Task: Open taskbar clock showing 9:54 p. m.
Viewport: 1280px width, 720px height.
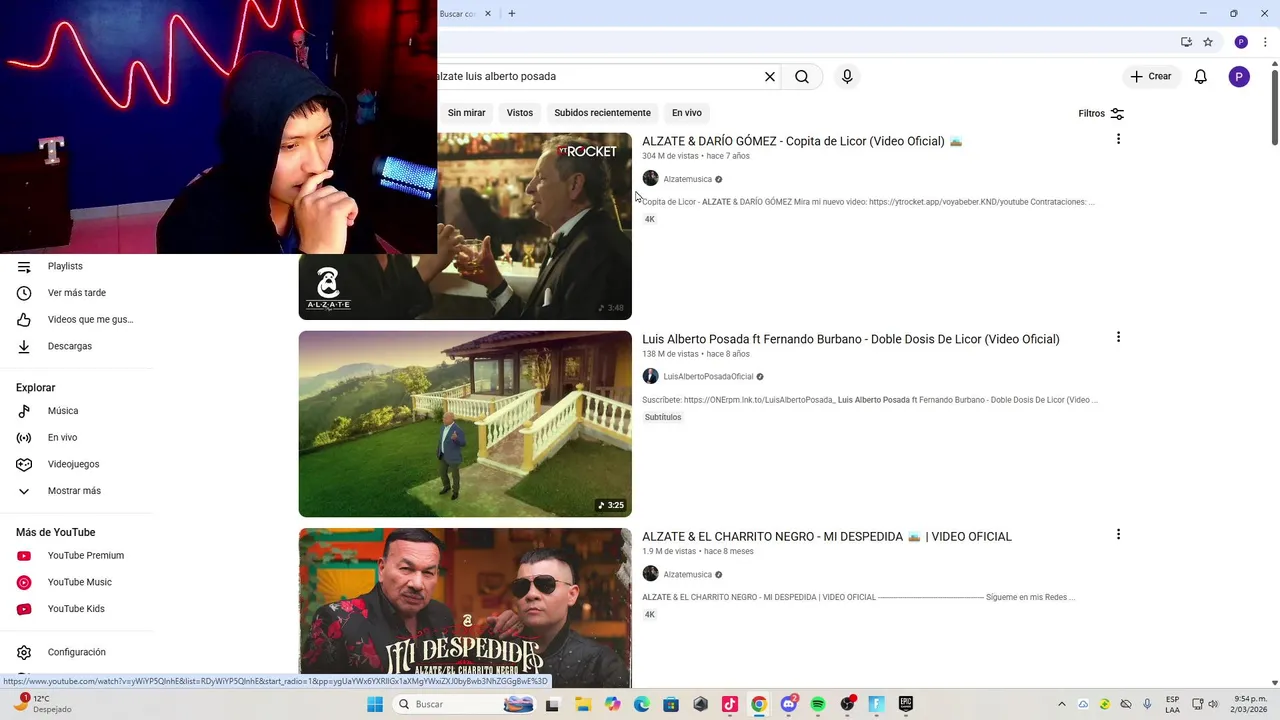Action: [x=1250, y=704]
